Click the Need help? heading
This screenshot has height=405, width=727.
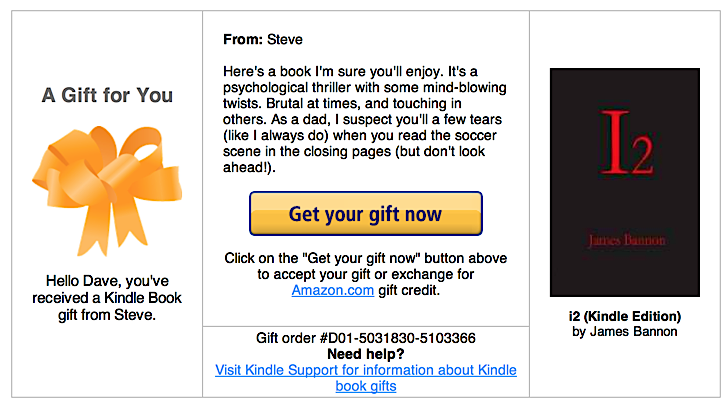point(365,354)
